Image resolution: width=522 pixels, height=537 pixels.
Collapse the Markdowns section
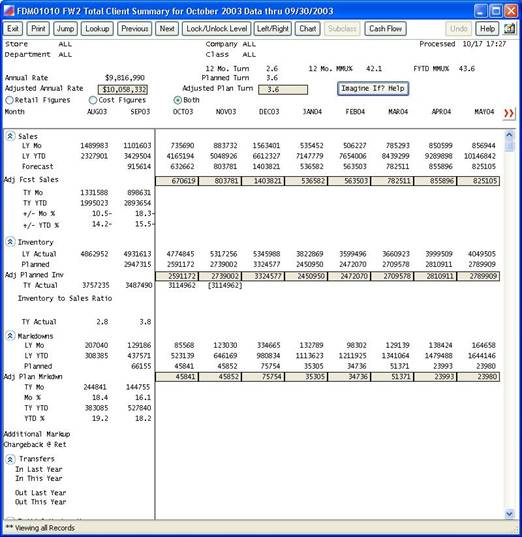(x=10, y=336)
